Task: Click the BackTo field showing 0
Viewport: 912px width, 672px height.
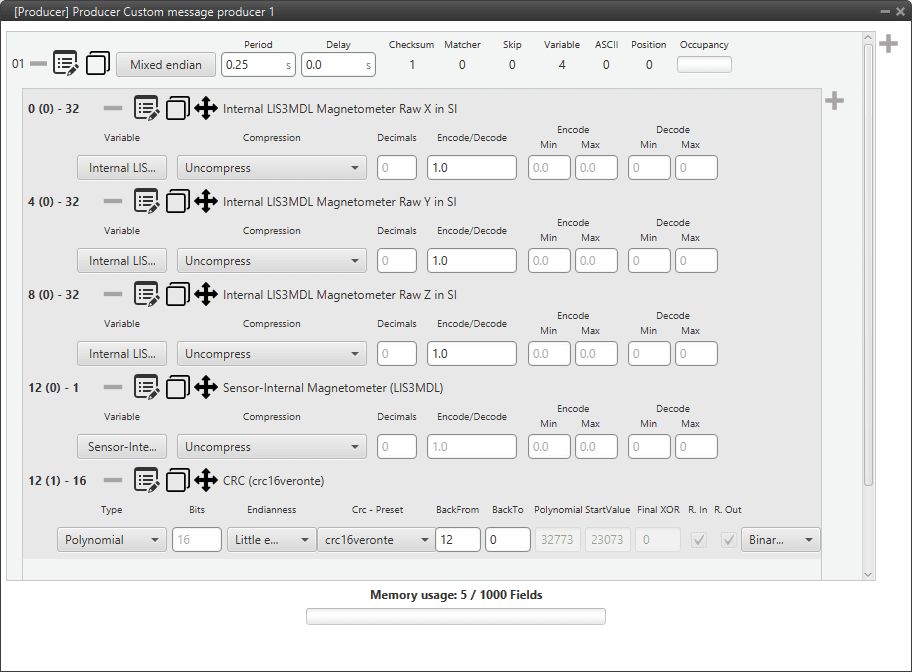Action: pos(508,540)
